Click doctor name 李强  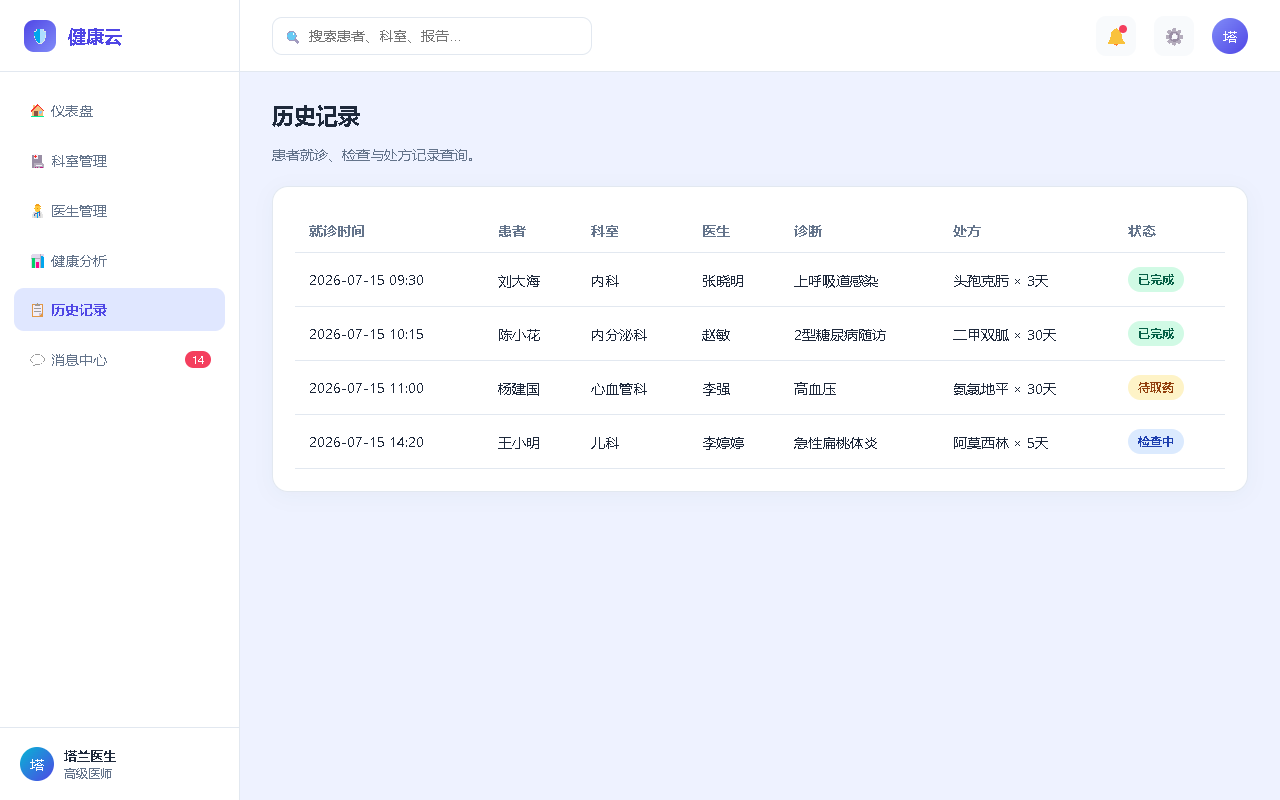[x=716, y=389]
